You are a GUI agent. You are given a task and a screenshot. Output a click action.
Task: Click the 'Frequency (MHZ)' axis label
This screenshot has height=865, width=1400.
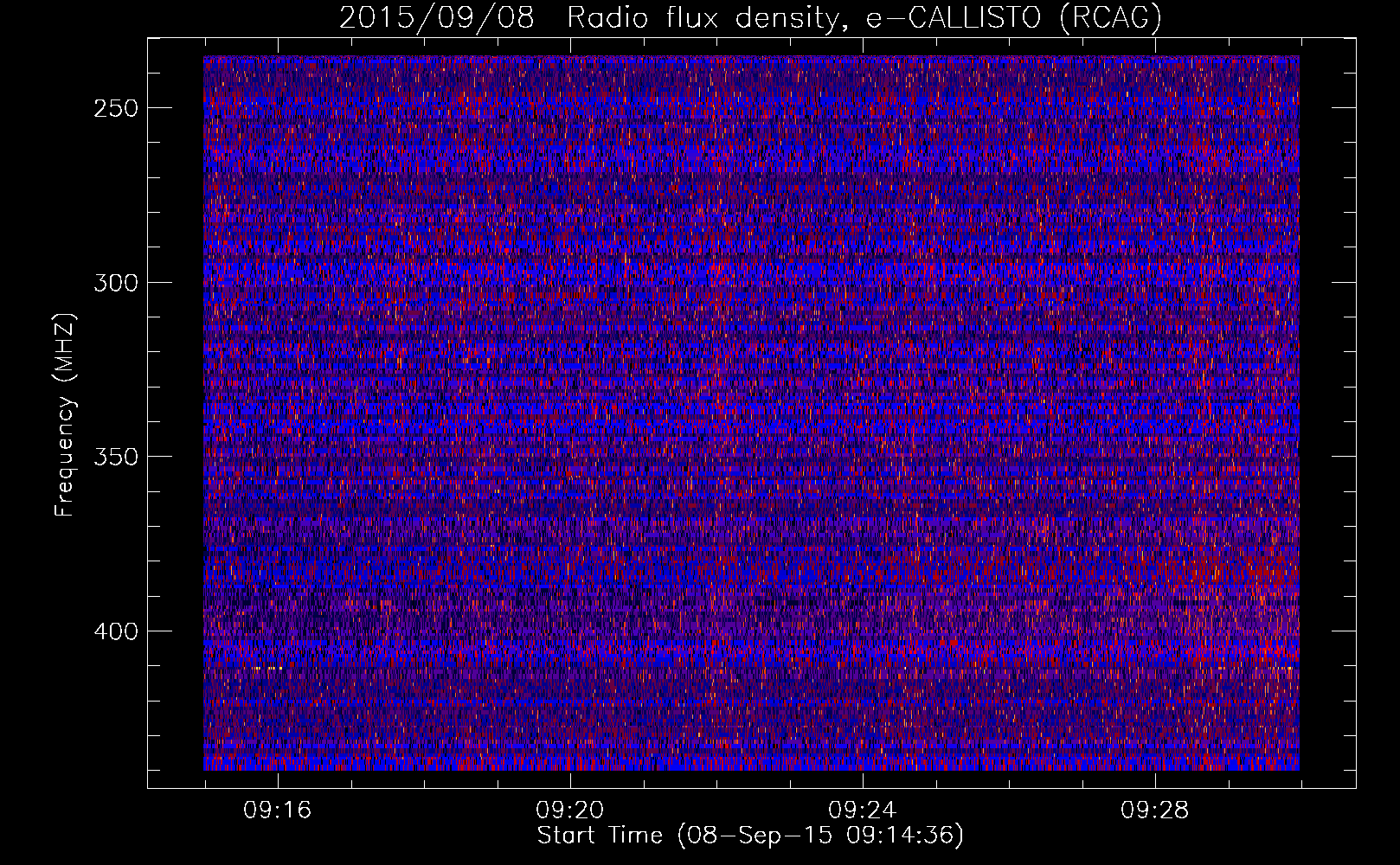coord(65,414)
